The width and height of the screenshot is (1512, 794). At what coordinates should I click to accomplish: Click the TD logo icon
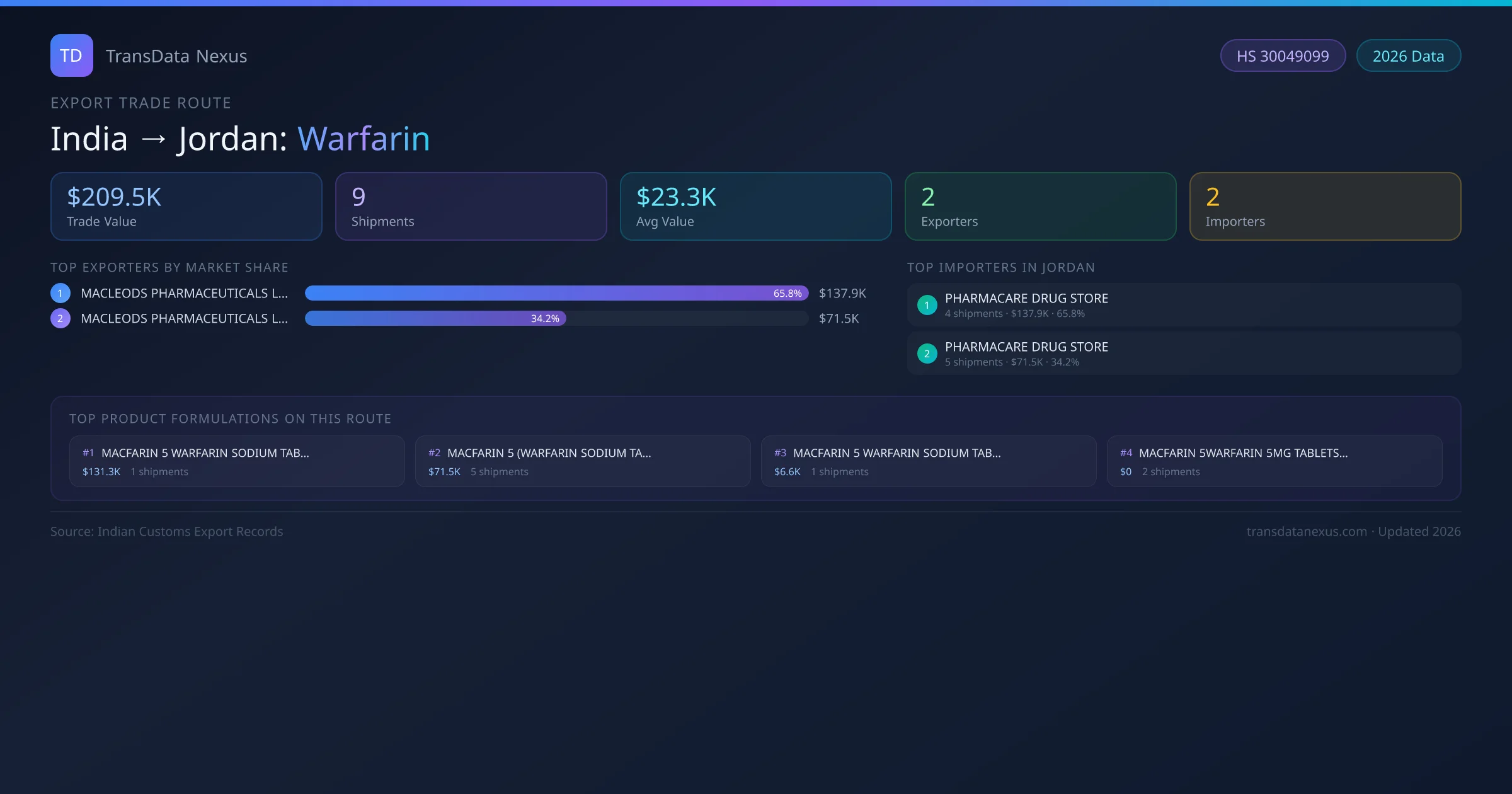(x=71, y=55)
